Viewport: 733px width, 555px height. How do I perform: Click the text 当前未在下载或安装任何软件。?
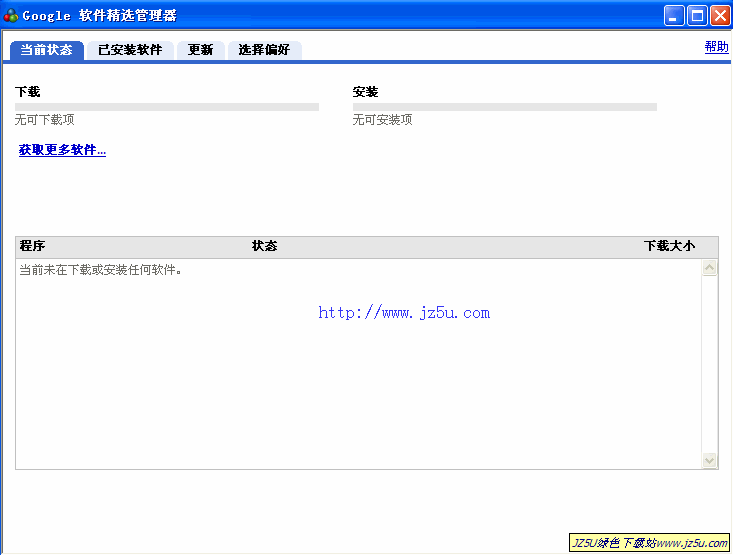101,270
